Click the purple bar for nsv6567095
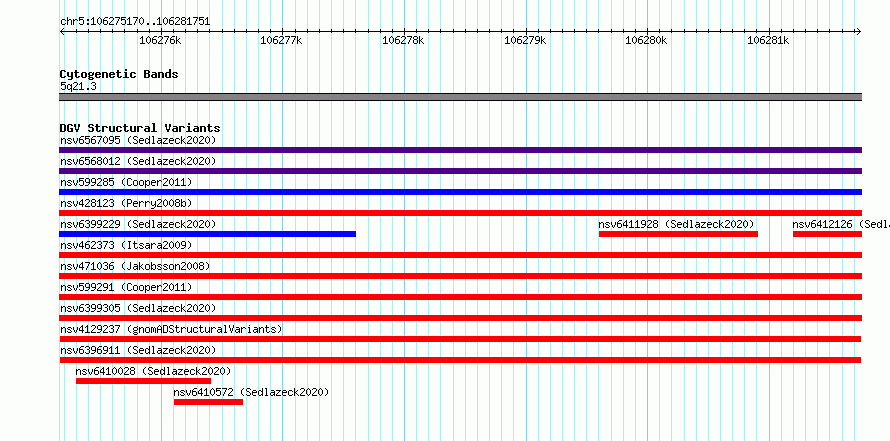This screenshot has width=890, height=441. click(x=460, y=150)
